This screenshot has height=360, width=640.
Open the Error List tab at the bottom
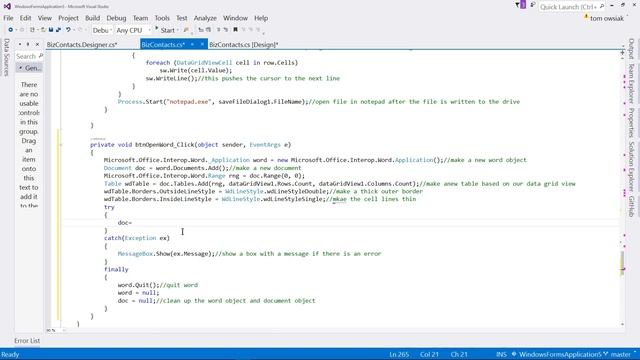point(27,341)
